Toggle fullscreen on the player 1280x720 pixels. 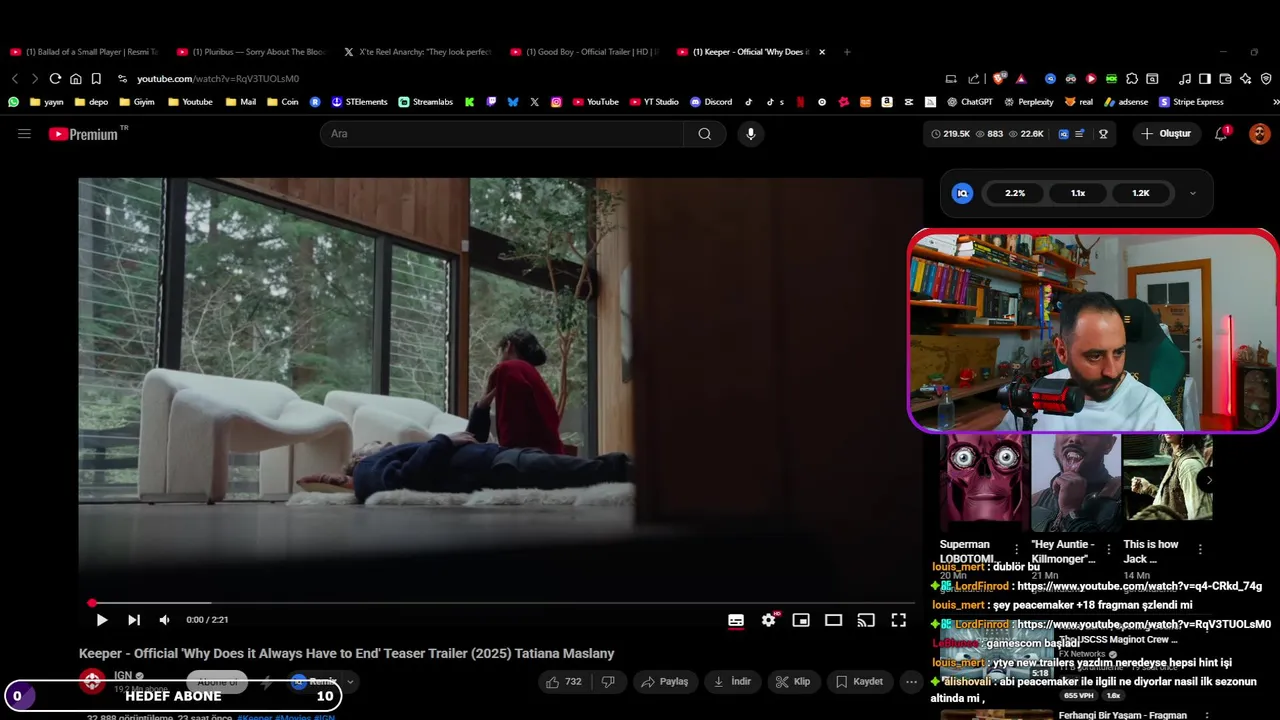[899, 620]
